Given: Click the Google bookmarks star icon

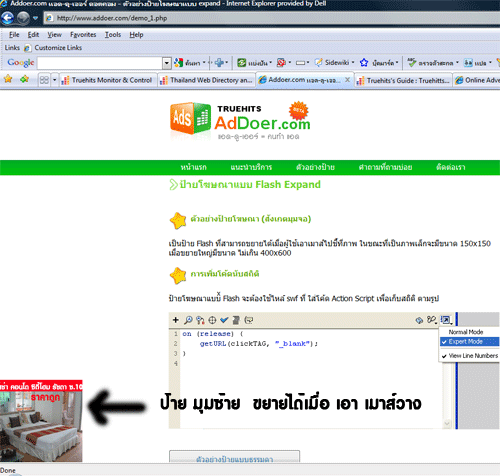Looking at the screenshot, I should (x=364, y=62).
